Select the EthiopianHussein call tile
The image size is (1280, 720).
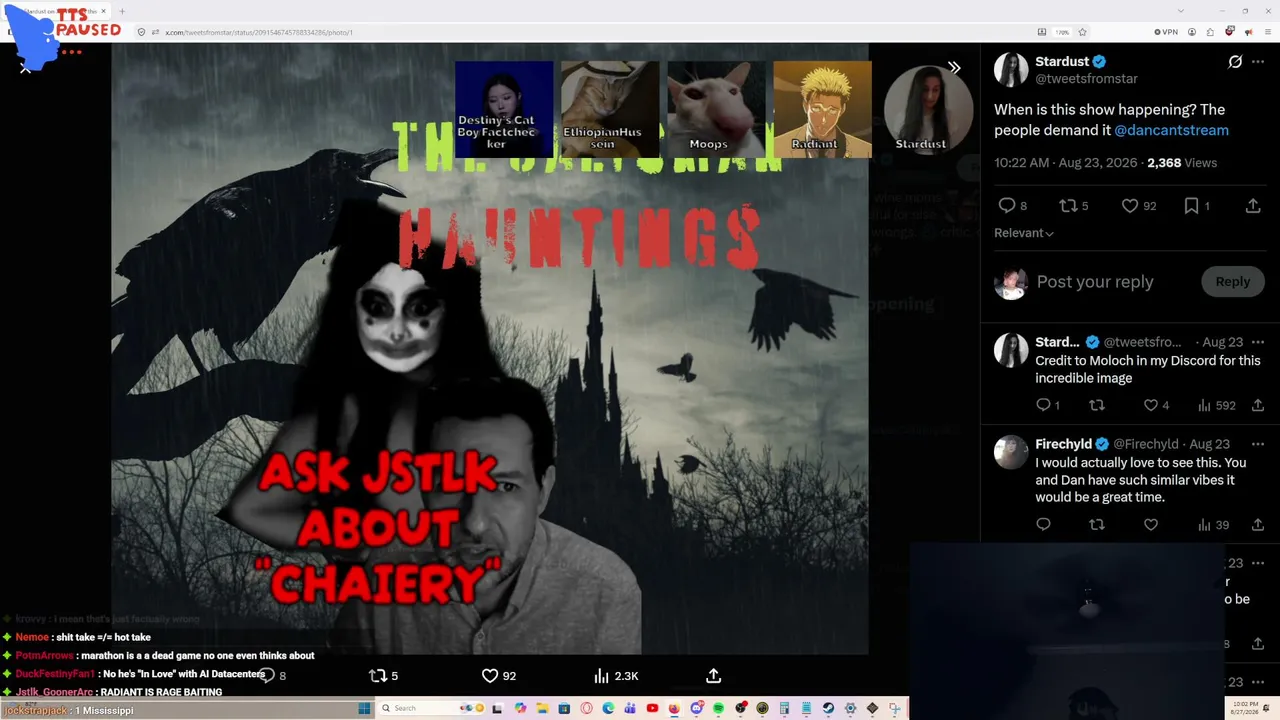tap(610, 109)
